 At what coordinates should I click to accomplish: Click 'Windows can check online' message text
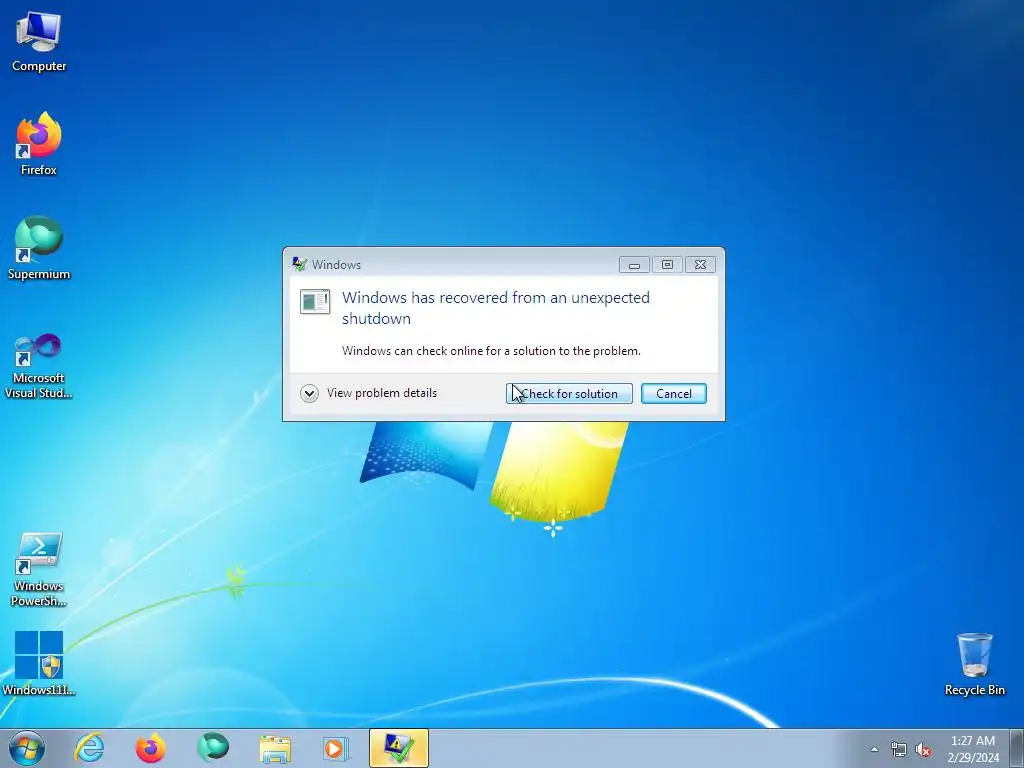pyautogui.click(x=491, y=351)
